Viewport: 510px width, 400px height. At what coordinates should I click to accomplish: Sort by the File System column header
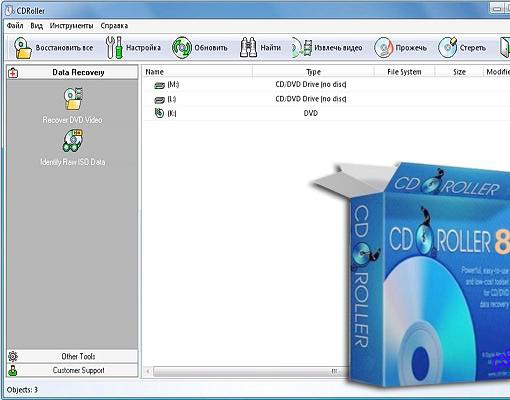point(404,72)
